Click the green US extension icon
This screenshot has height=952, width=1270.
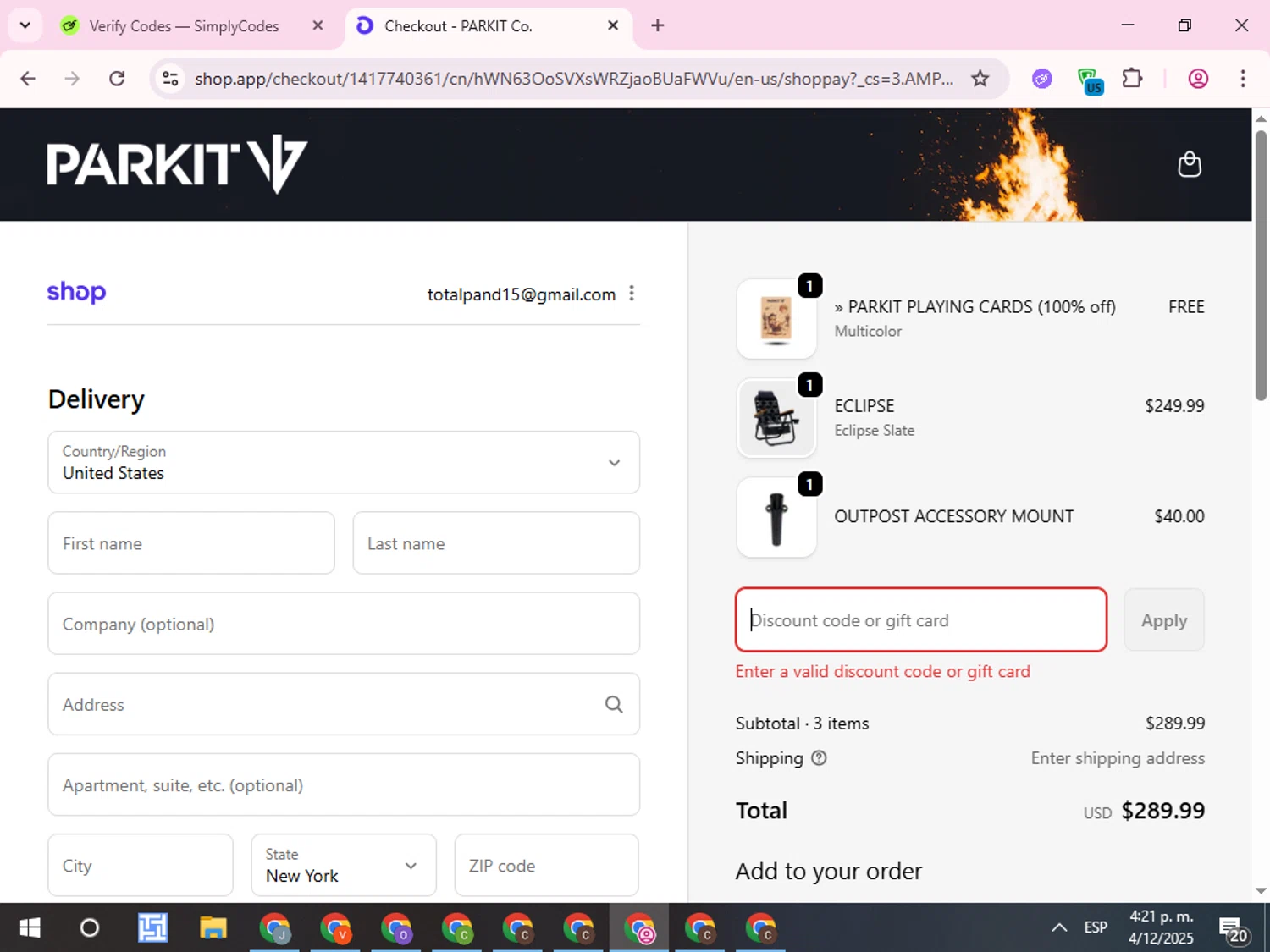point(1089,80)
